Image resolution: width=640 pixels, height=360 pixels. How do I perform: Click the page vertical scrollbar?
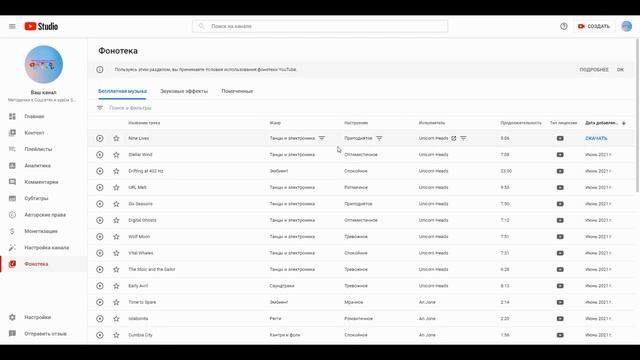[638, 115]
